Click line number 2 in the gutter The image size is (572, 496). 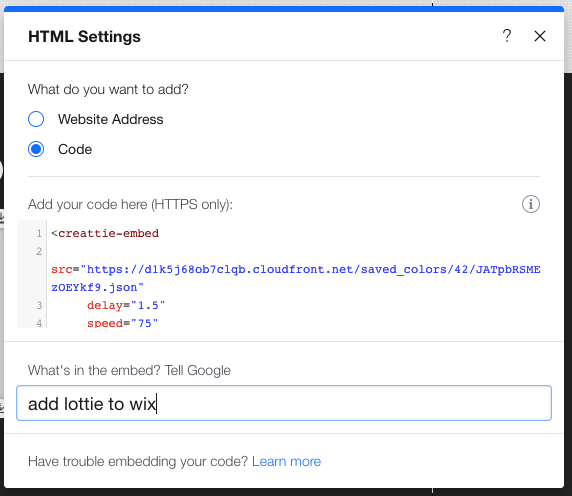39,251
